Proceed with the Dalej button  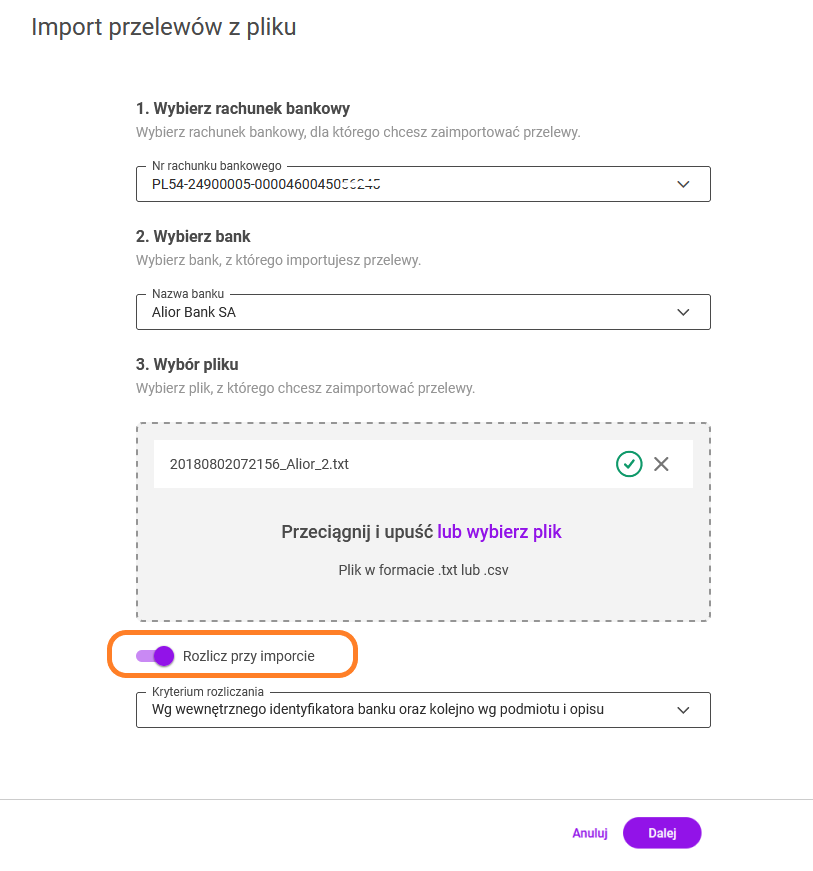661,833
